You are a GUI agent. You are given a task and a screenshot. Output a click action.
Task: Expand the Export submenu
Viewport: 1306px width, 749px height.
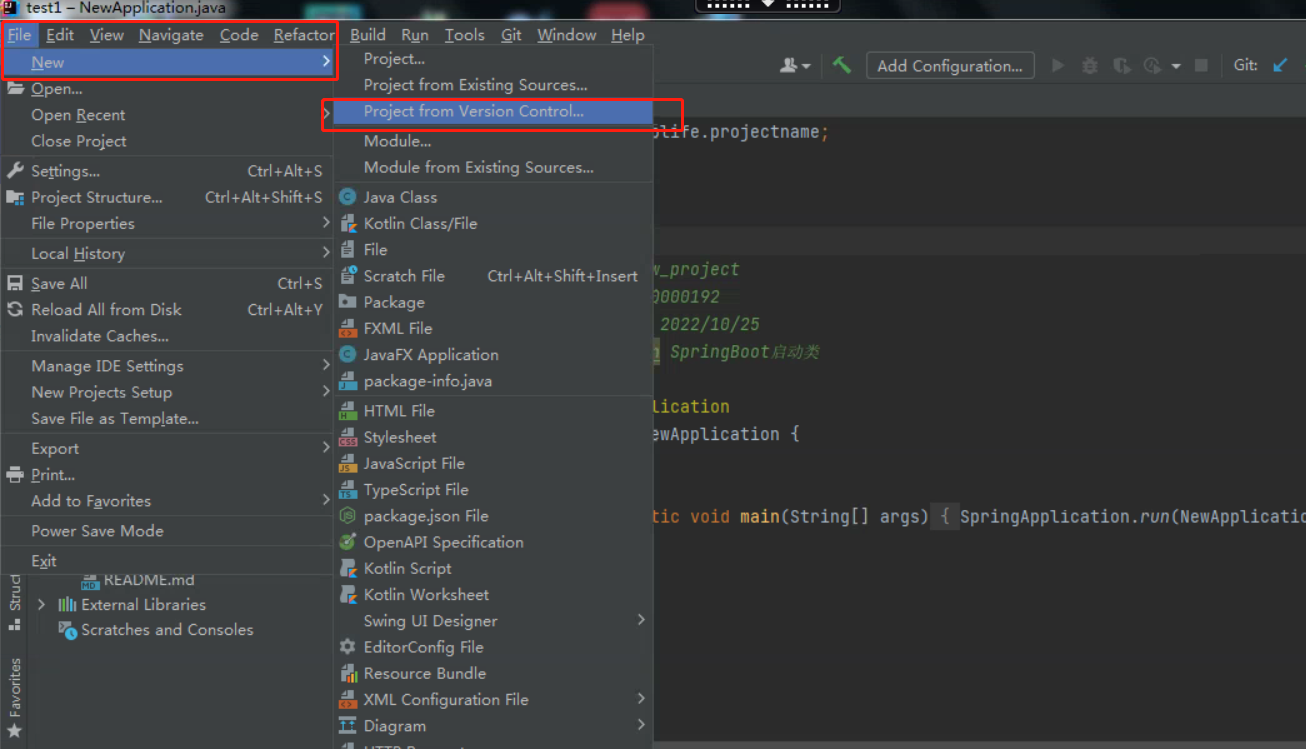point(166,449)
